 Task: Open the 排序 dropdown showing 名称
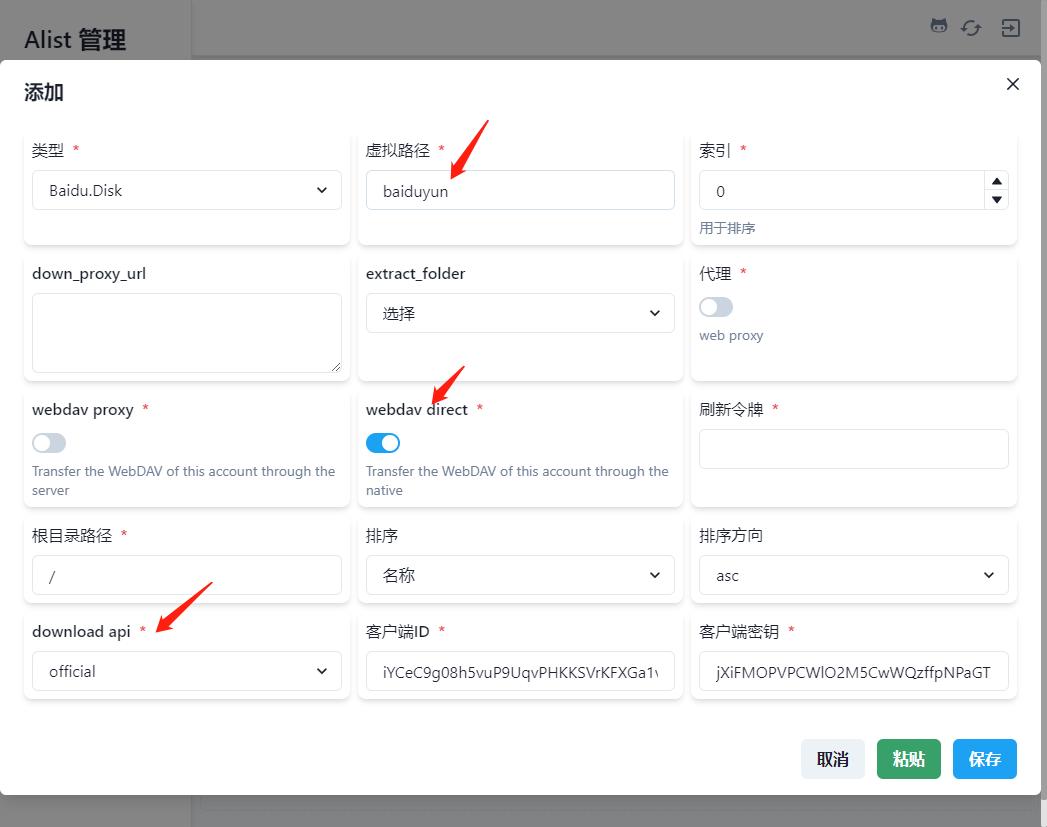click(x=519, y=575)
